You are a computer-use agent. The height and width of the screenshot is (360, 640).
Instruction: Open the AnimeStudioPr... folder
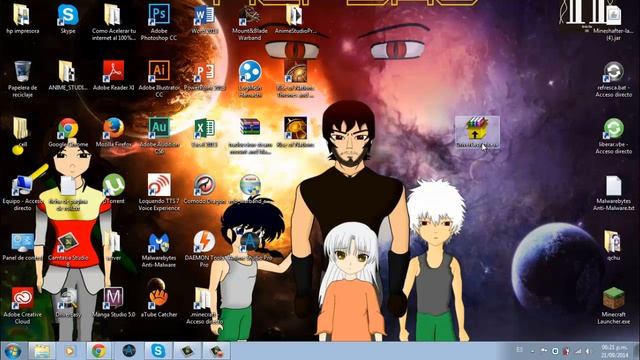tap(295, 19)
